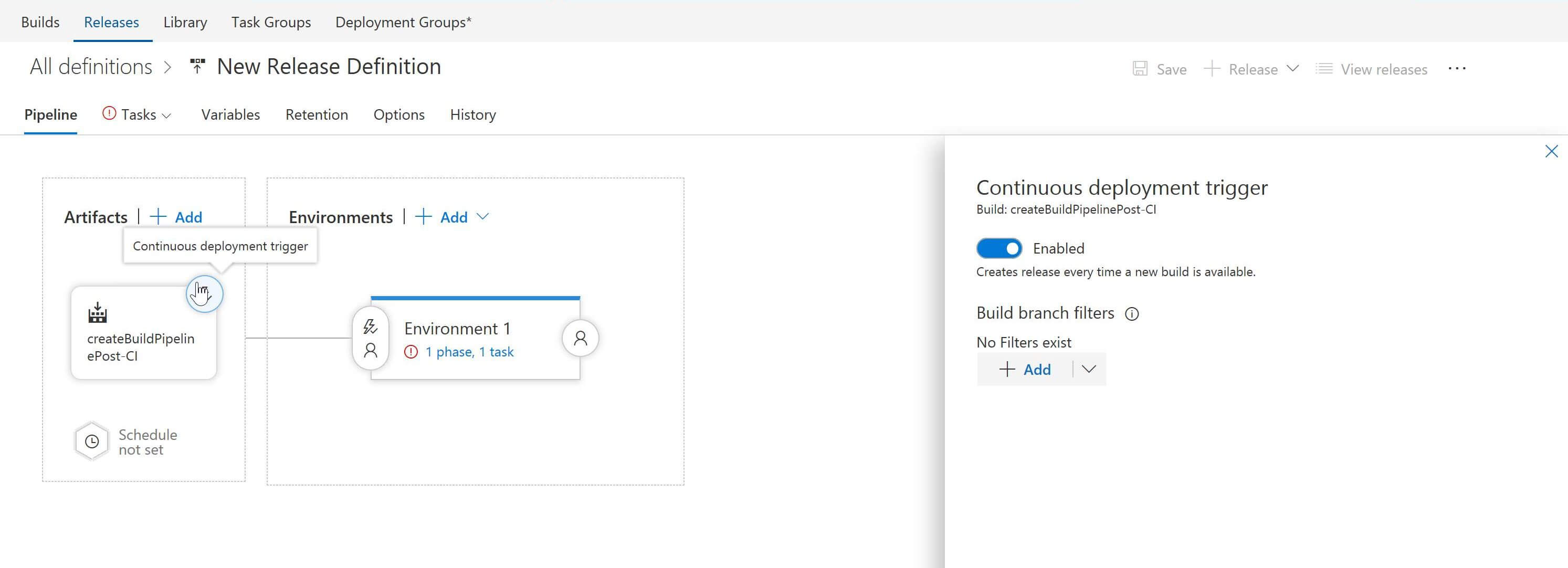
Task: Open the Retention tab
Action: [x=317, y=115]
